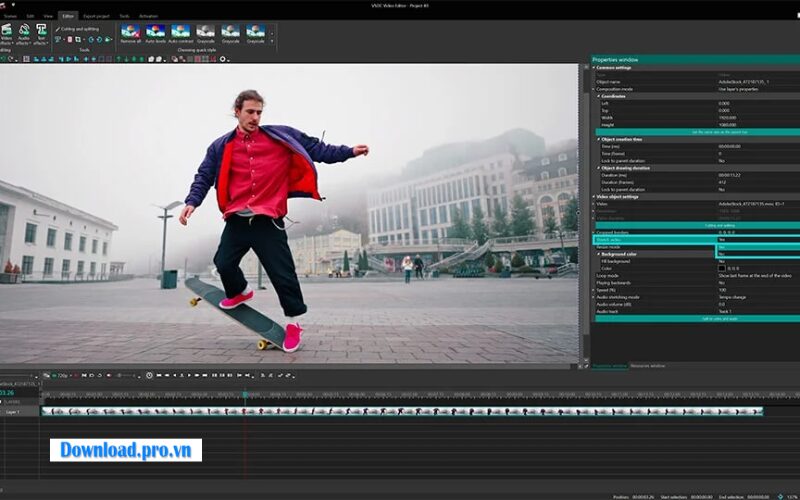Click the teal playhead marker on the timeline ruler
The width and height of the screenshot is (800, 500).
[x=245, y=394]
